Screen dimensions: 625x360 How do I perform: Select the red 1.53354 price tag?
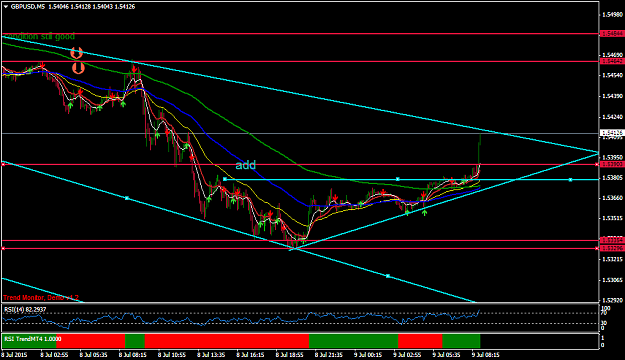[x=612, y=240]
